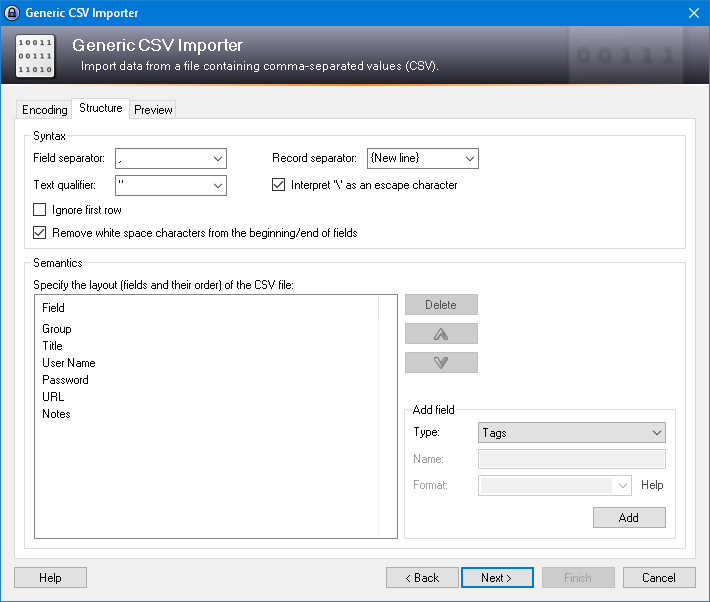710x602 pixels.
Task: Click the move field up arrow button
Action: coord(441,334)
